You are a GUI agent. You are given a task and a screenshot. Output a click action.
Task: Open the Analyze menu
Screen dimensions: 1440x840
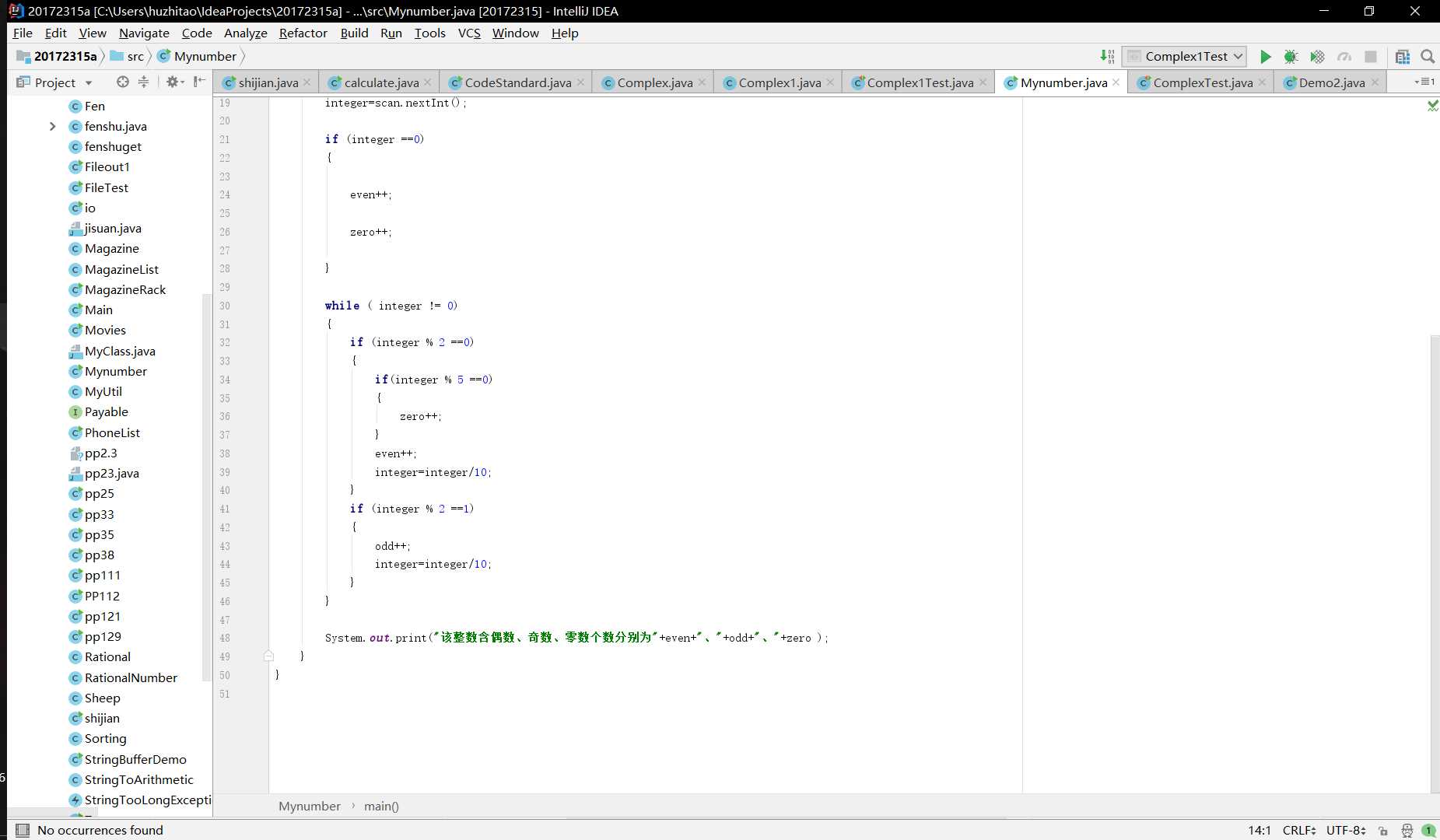(x=245, y=33)
